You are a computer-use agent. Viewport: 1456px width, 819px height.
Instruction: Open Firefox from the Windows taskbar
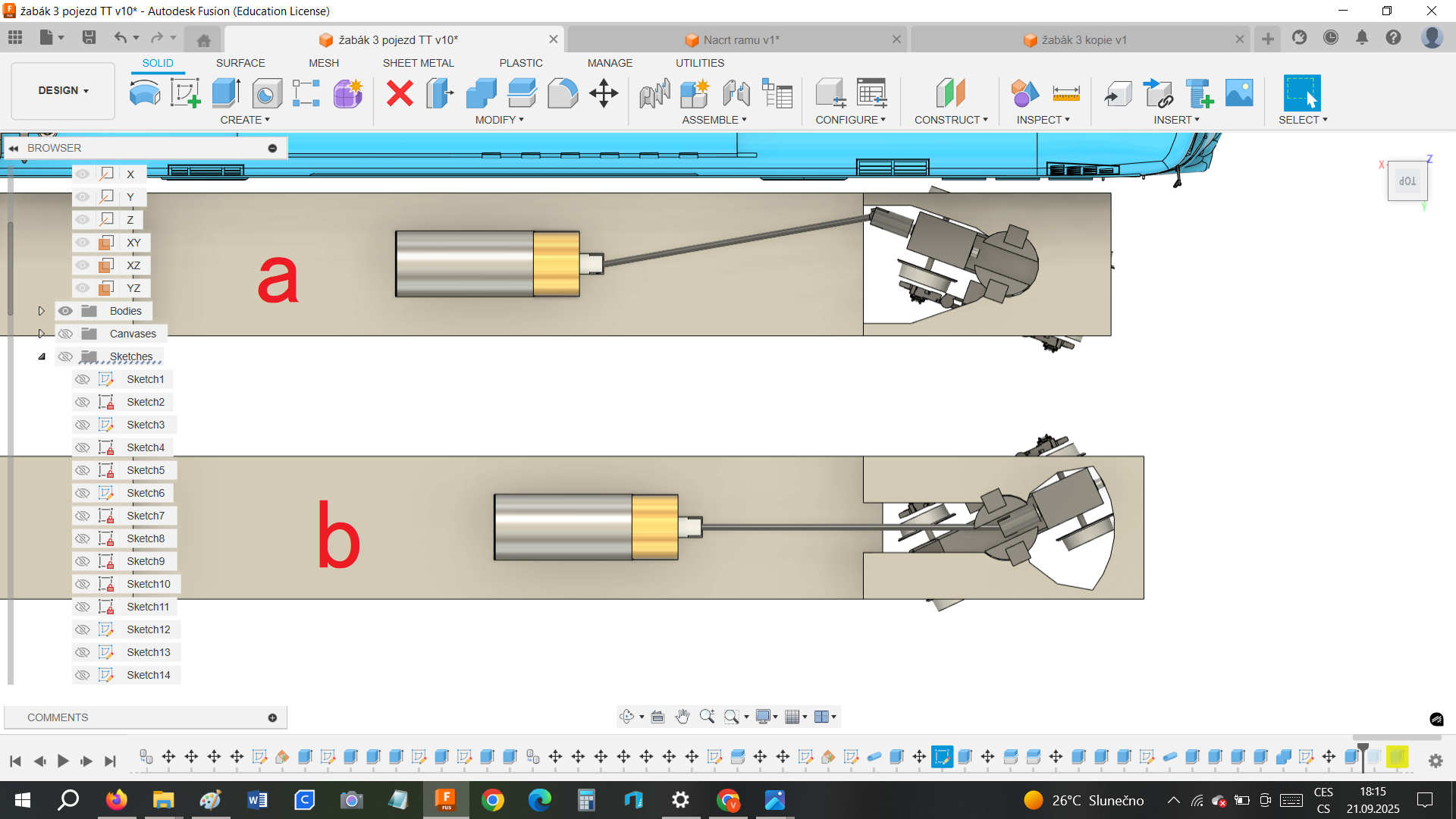click(116, 800)
